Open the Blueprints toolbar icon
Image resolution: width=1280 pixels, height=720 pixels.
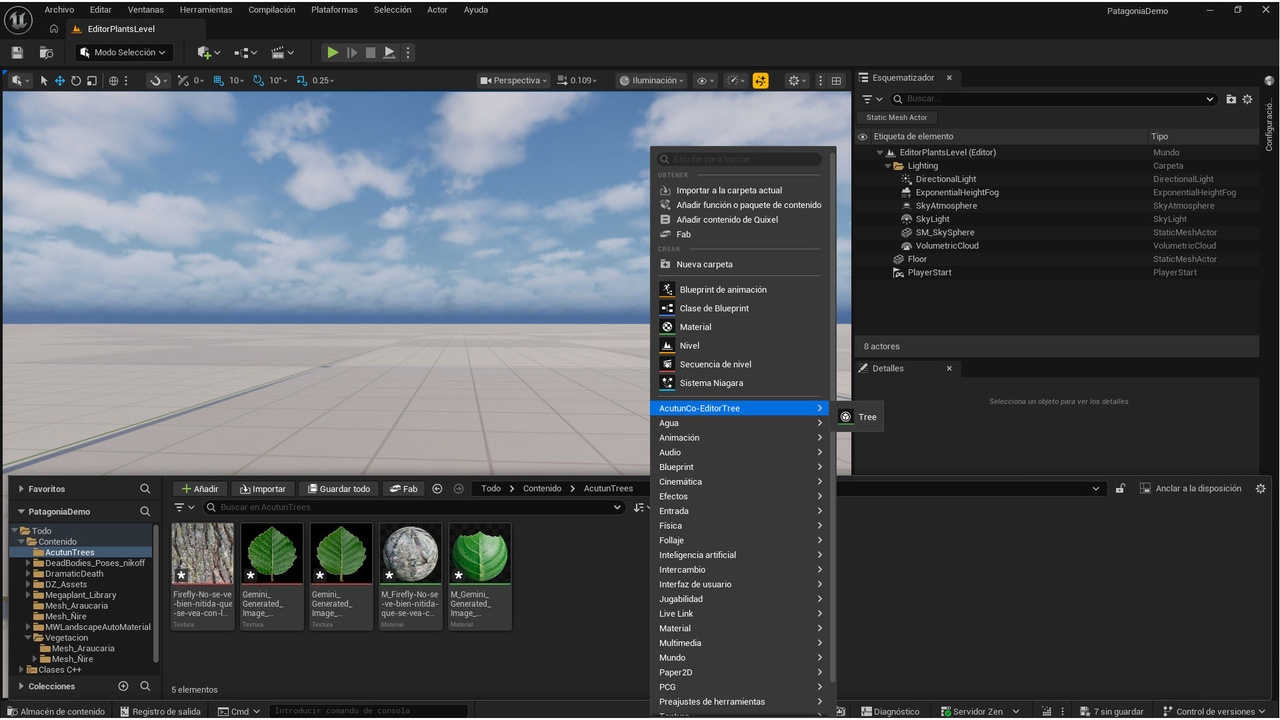245,52
